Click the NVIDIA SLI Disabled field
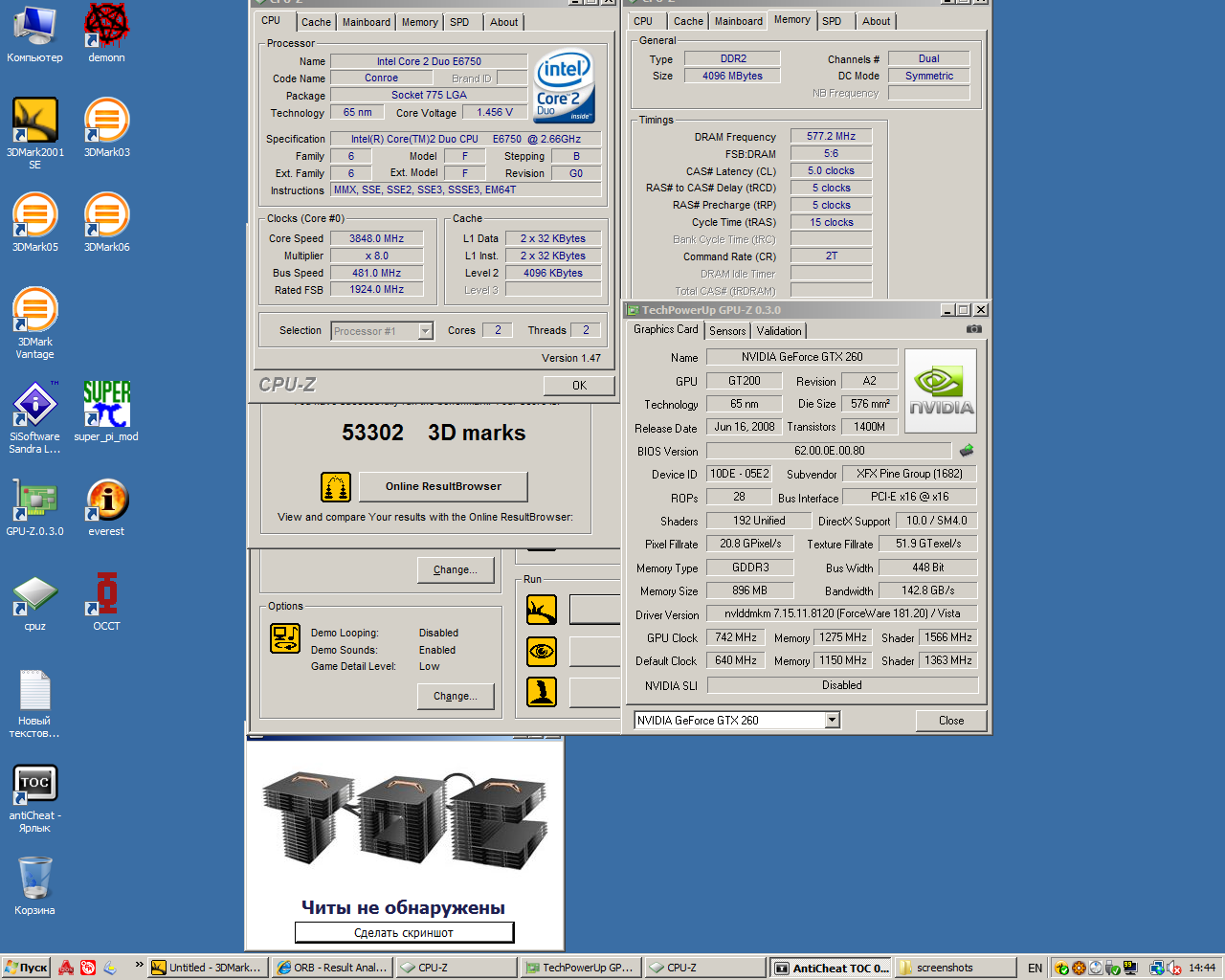The height and width of the screenshot is (980, 1225). [x=841, y=685]
